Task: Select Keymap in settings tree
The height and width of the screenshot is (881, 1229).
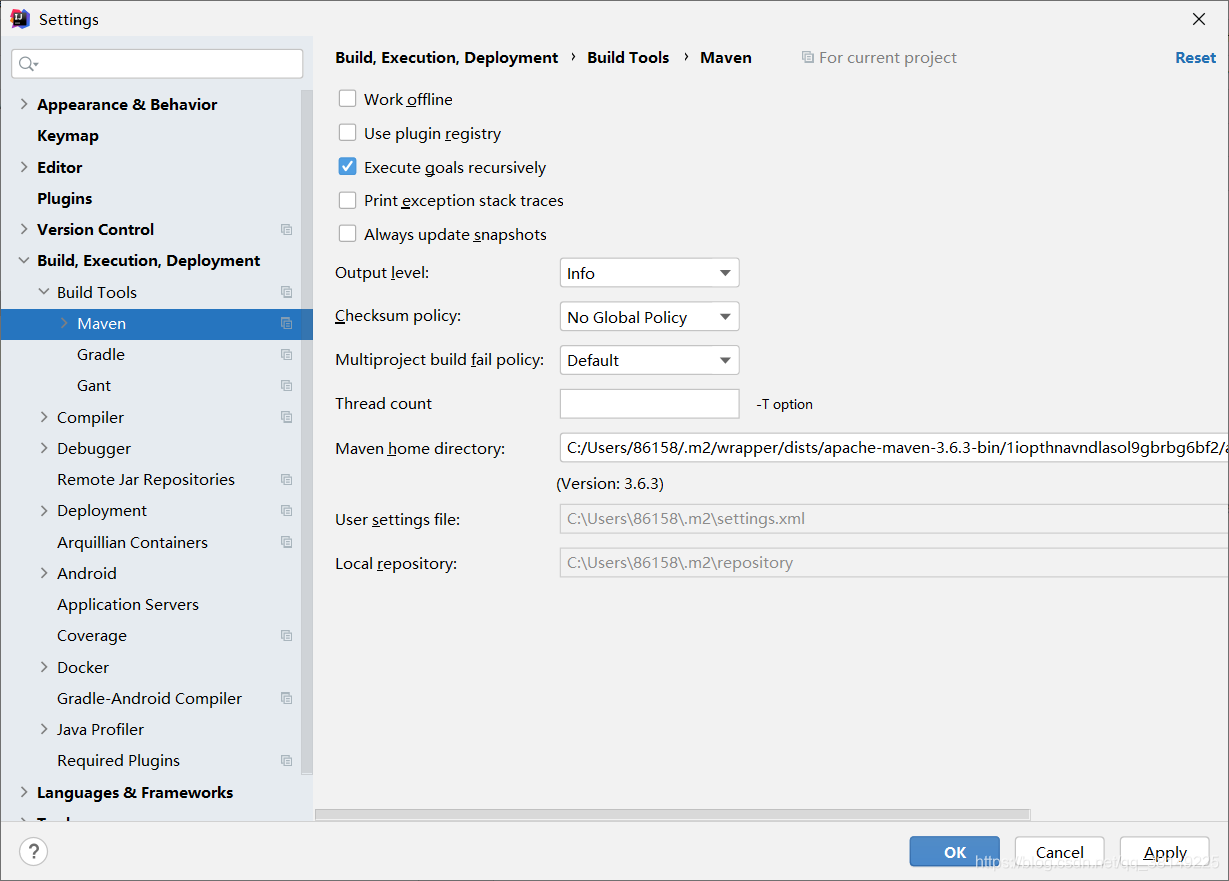Action: point(68,136)
